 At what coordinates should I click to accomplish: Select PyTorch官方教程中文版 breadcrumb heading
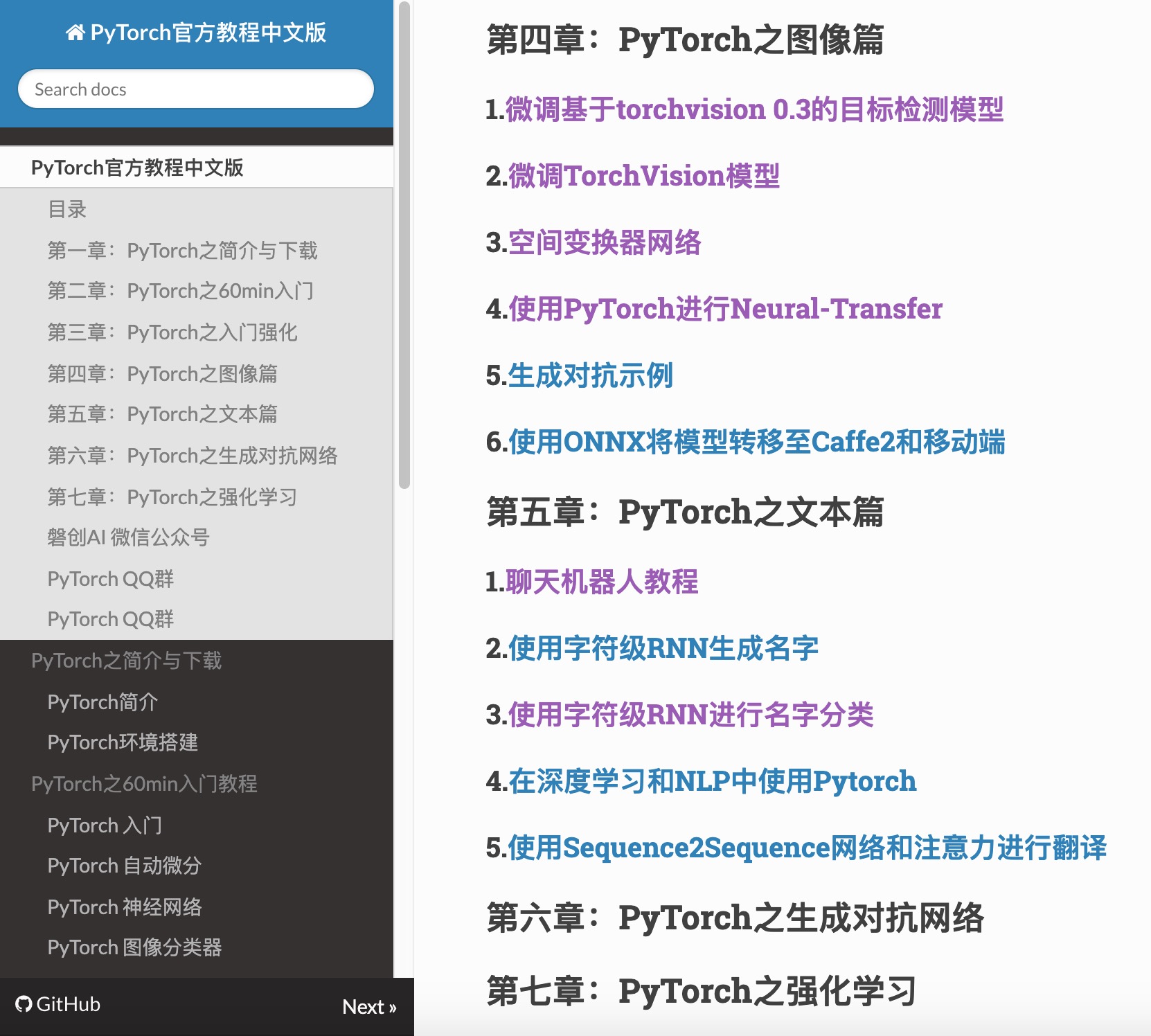point(138,168)
